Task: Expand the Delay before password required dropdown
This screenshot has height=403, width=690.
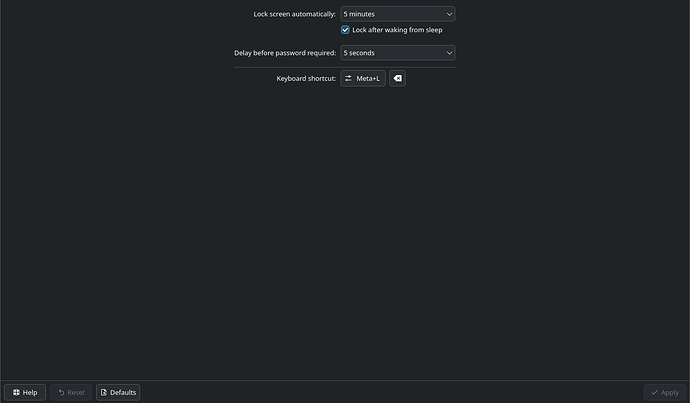Action: click(x=397, y=52)
